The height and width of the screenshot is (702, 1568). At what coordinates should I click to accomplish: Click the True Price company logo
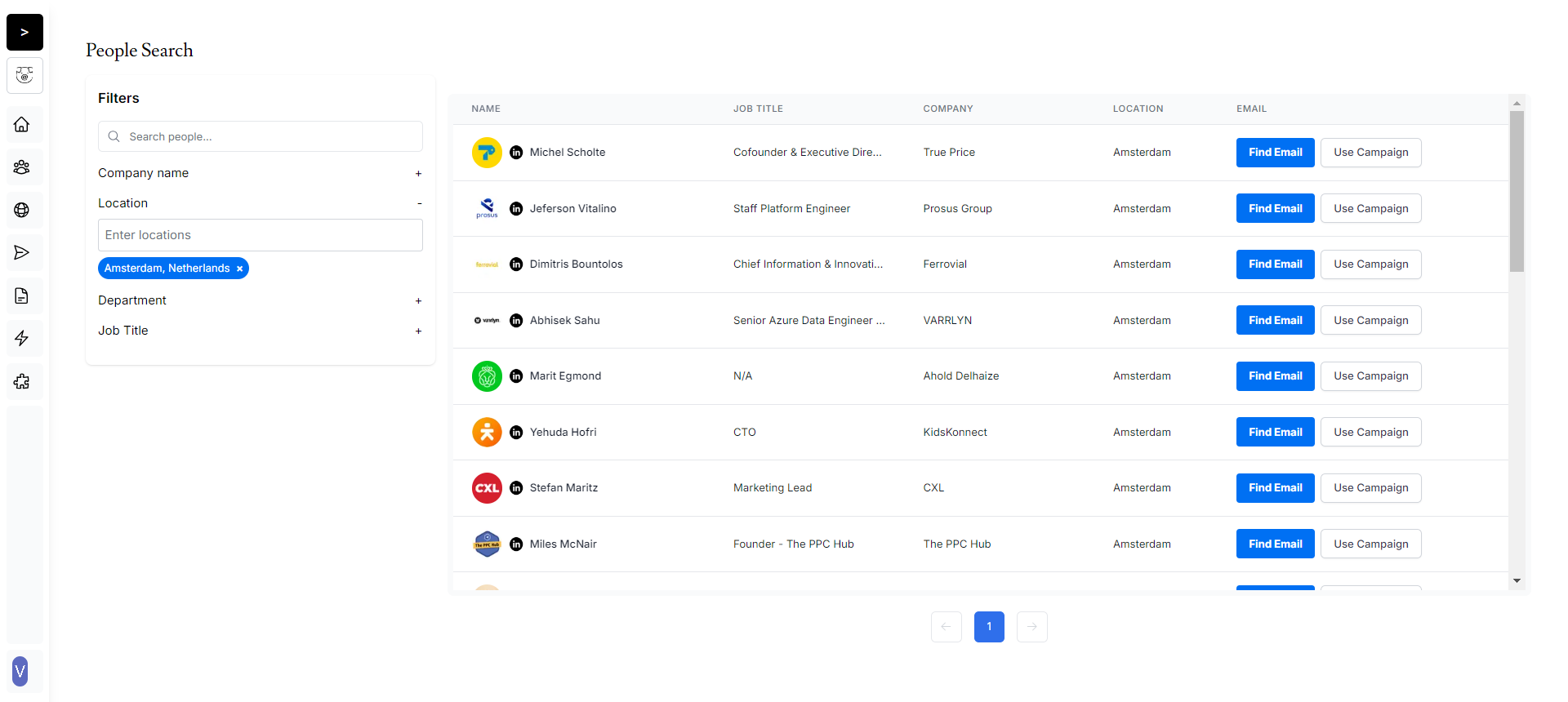(x=487, y=153)
